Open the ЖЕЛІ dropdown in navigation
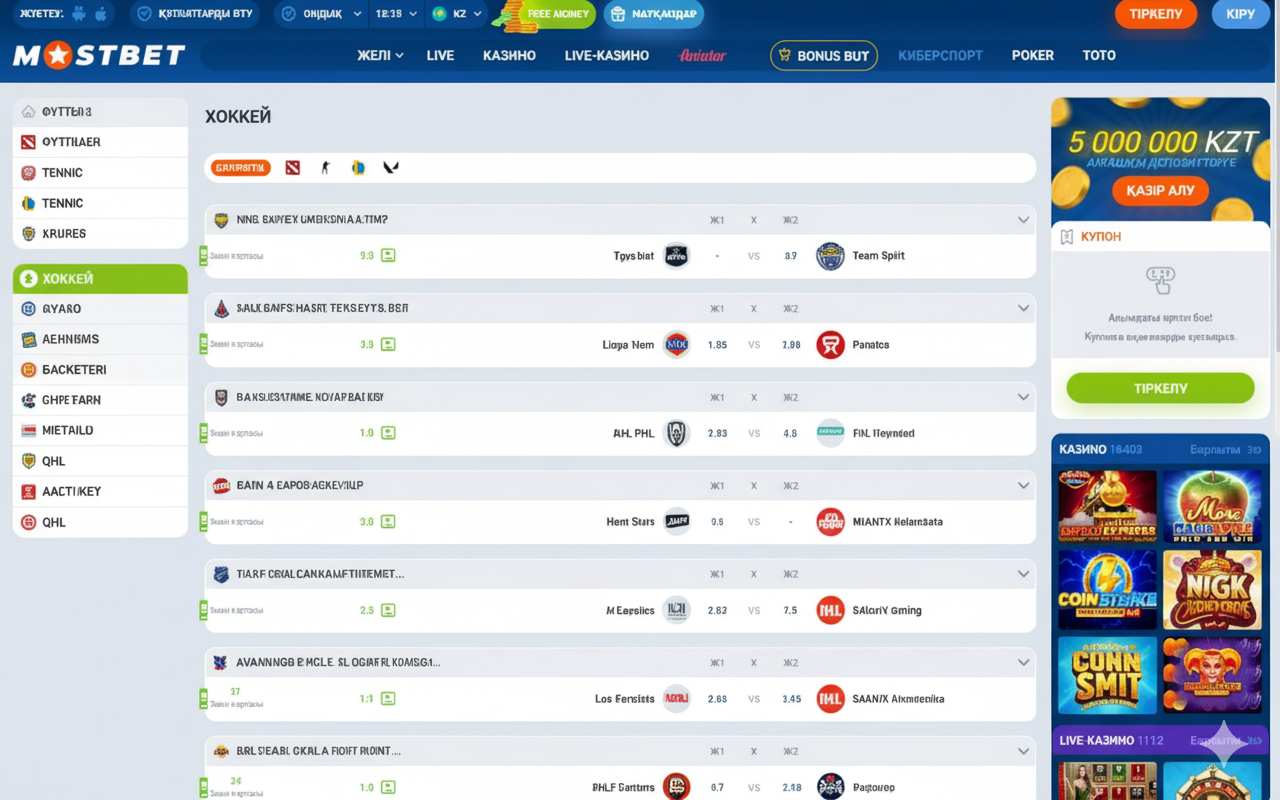The height and width of the screenshot is (800, 1280). [380, 56]
